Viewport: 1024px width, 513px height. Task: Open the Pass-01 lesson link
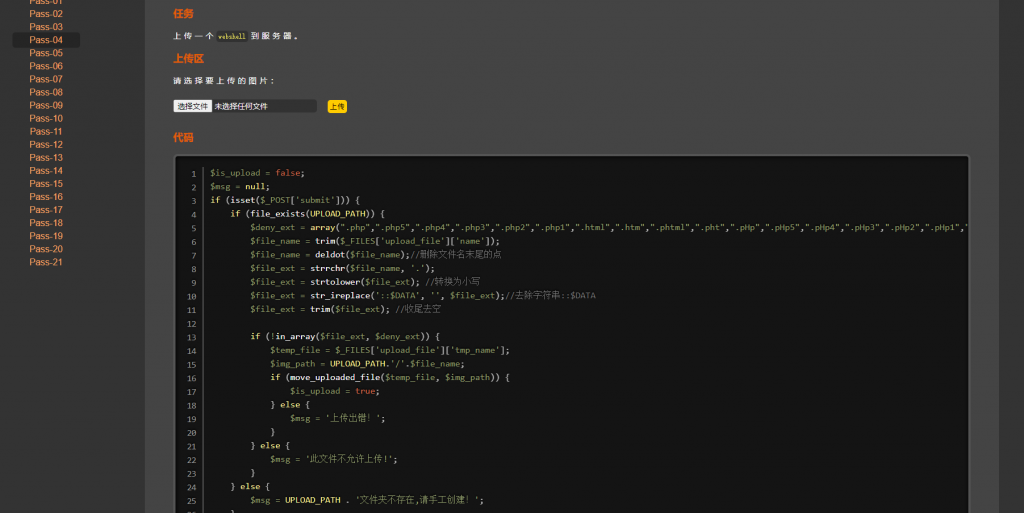click(x=46, y=3)
